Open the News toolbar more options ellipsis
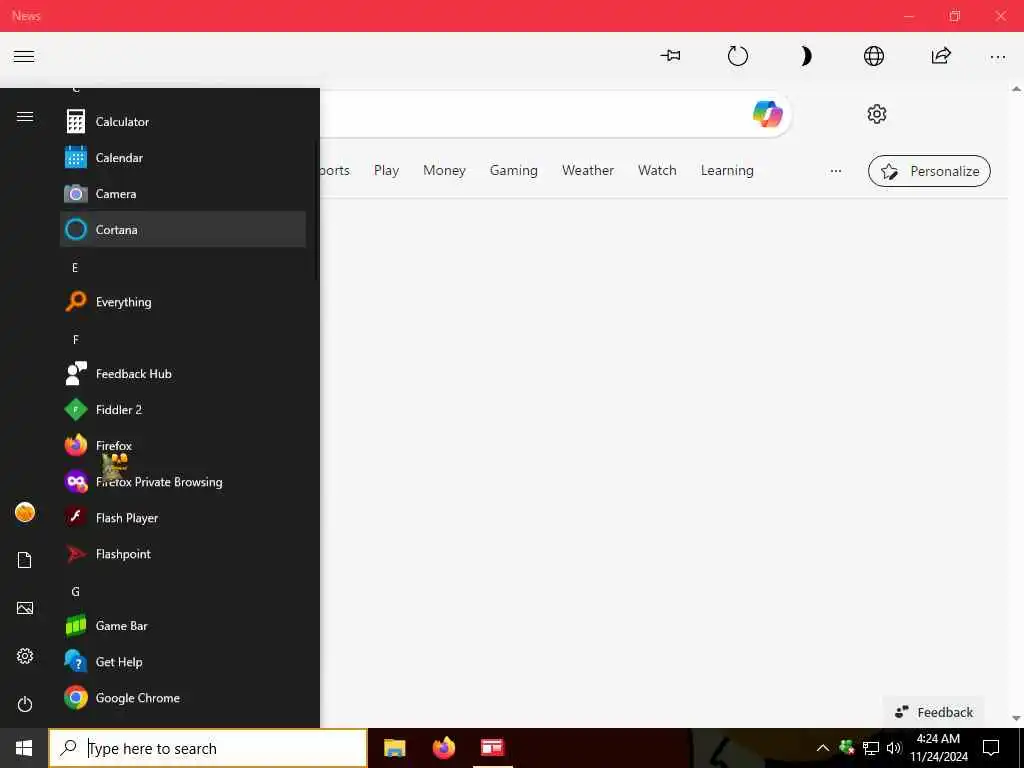 pyautogui.click(x=998, y=57)
